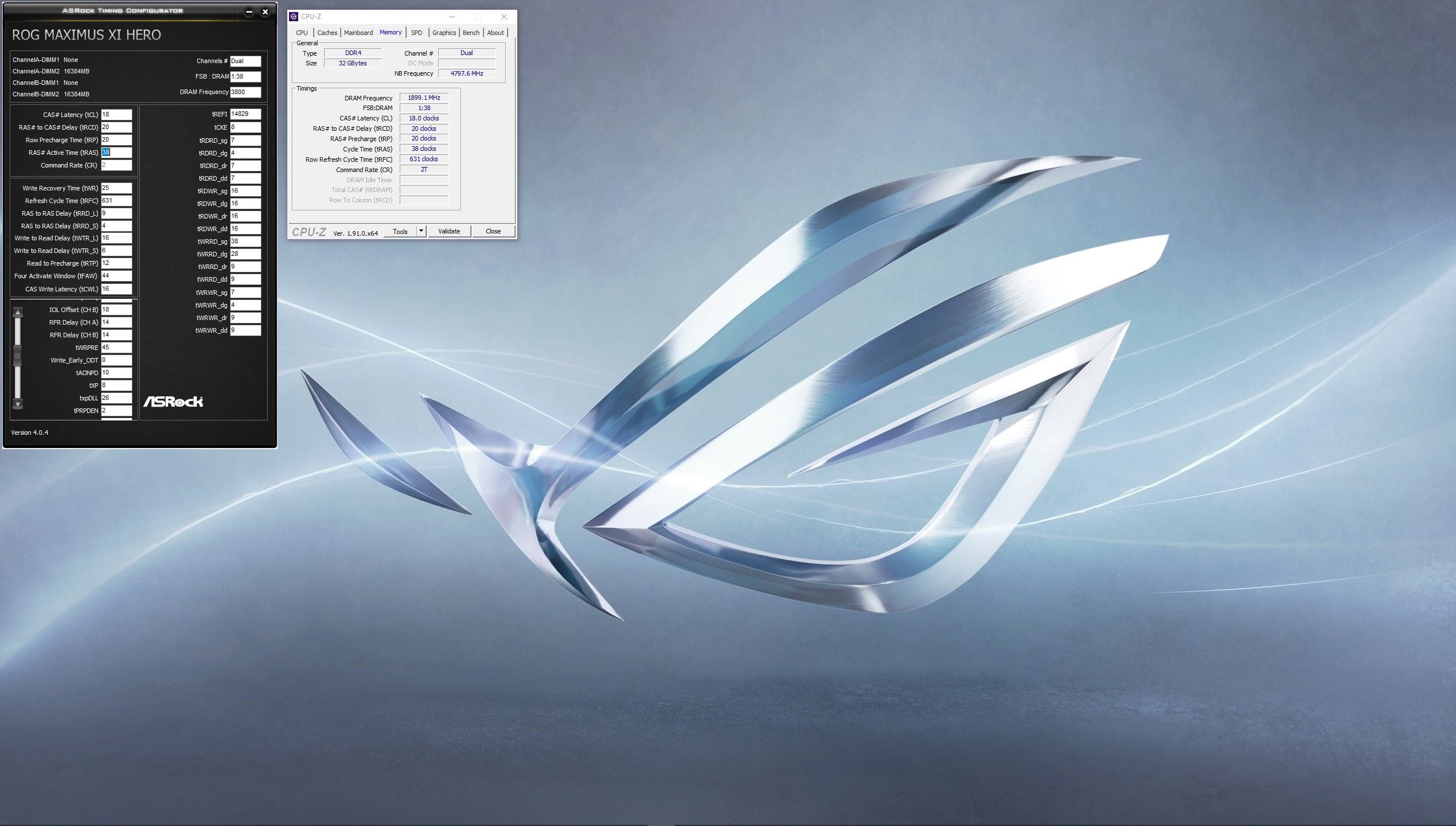Viewport: 1456px width, 826px height.
Task: Close the CPU-Z window with X
Action: pos(503,17)
